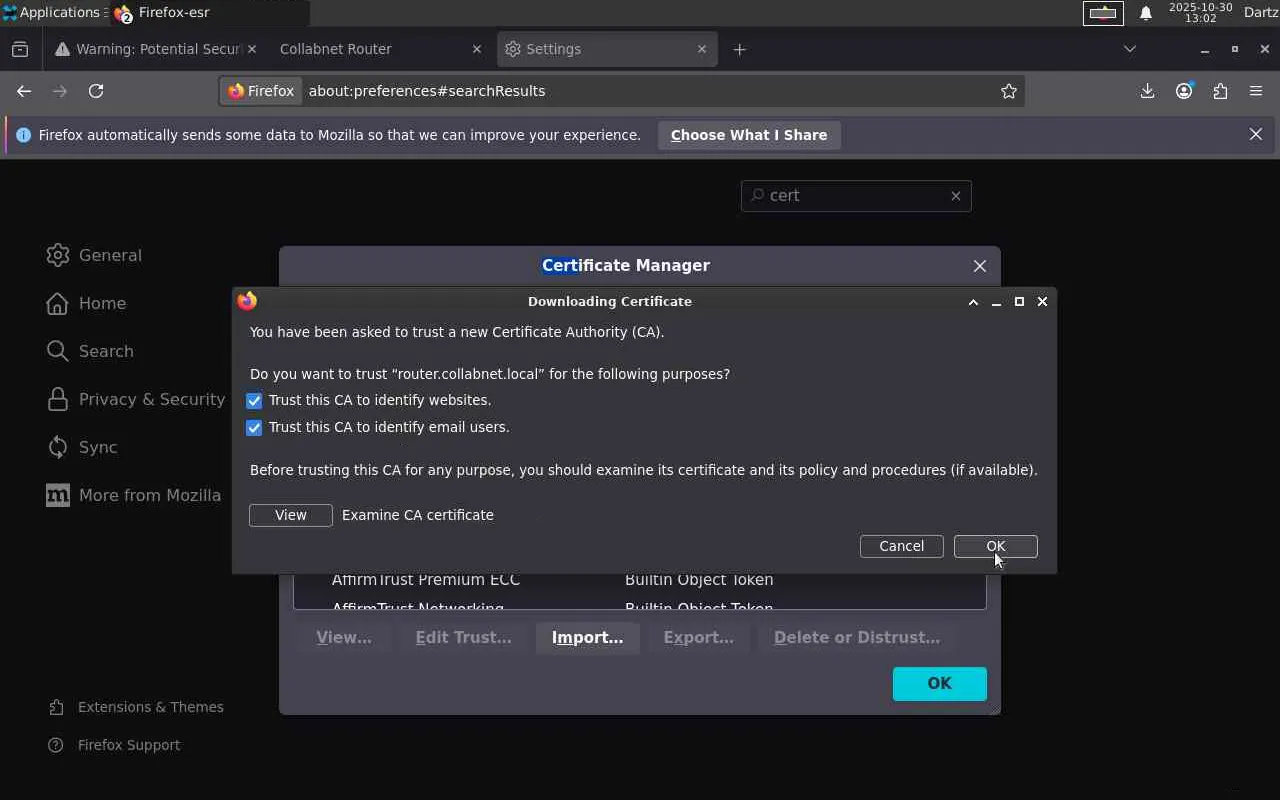
Task: Click the Dartz user label in top panel
Action: [1261, 13]
